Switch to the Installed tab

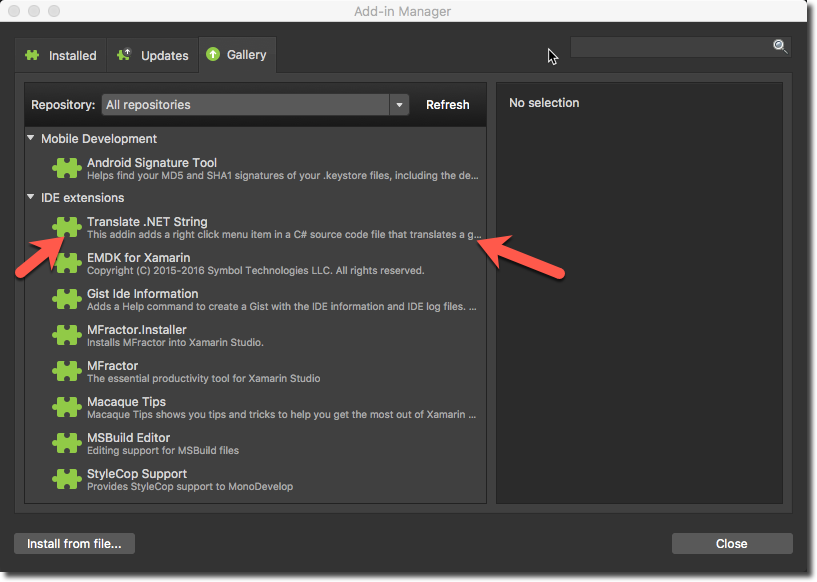point(60,55)
